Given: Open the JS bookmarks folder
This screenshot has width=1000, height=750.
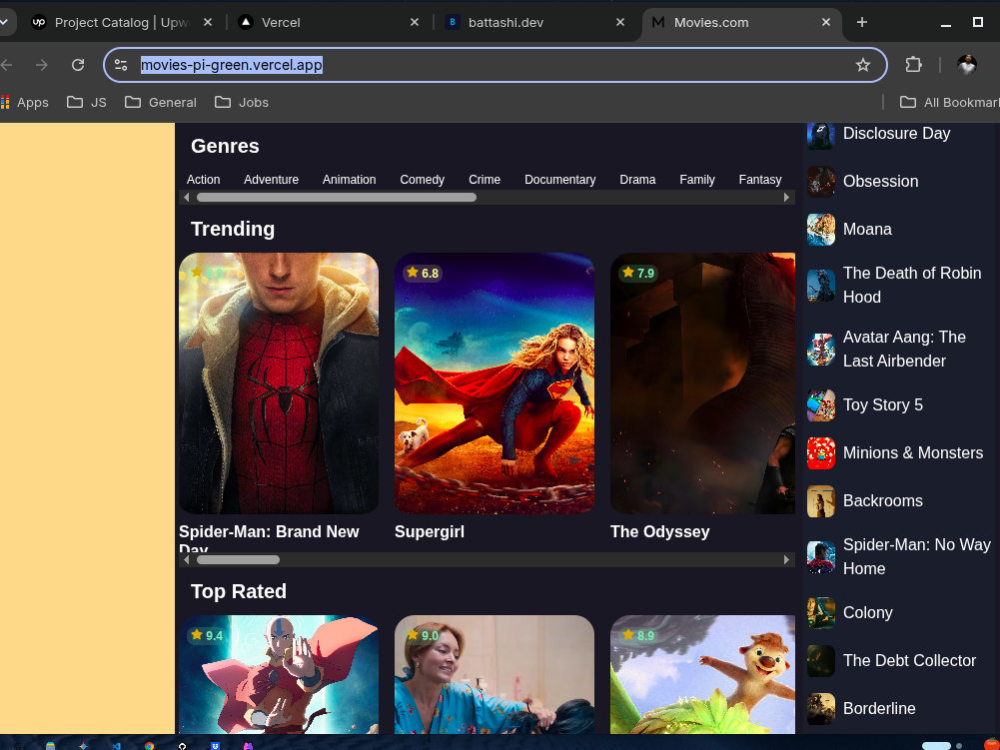Looking at the screenshot, I should 87,102.
